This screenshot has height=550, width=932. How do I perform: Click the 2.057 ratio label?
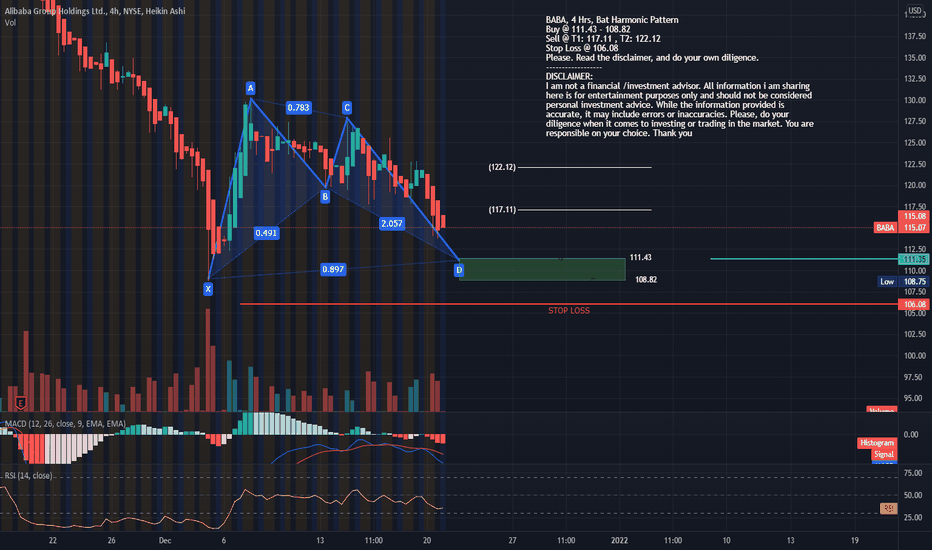[392, 224]
